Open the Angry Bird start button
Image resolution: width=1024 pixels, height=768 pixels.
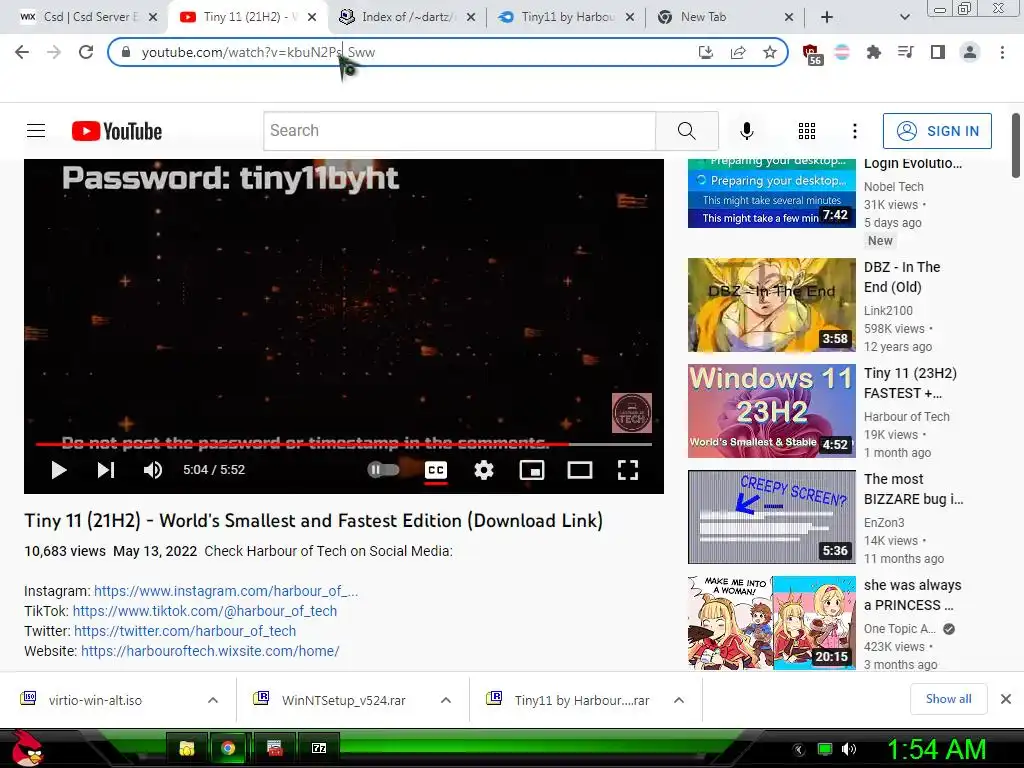(27, 748)
